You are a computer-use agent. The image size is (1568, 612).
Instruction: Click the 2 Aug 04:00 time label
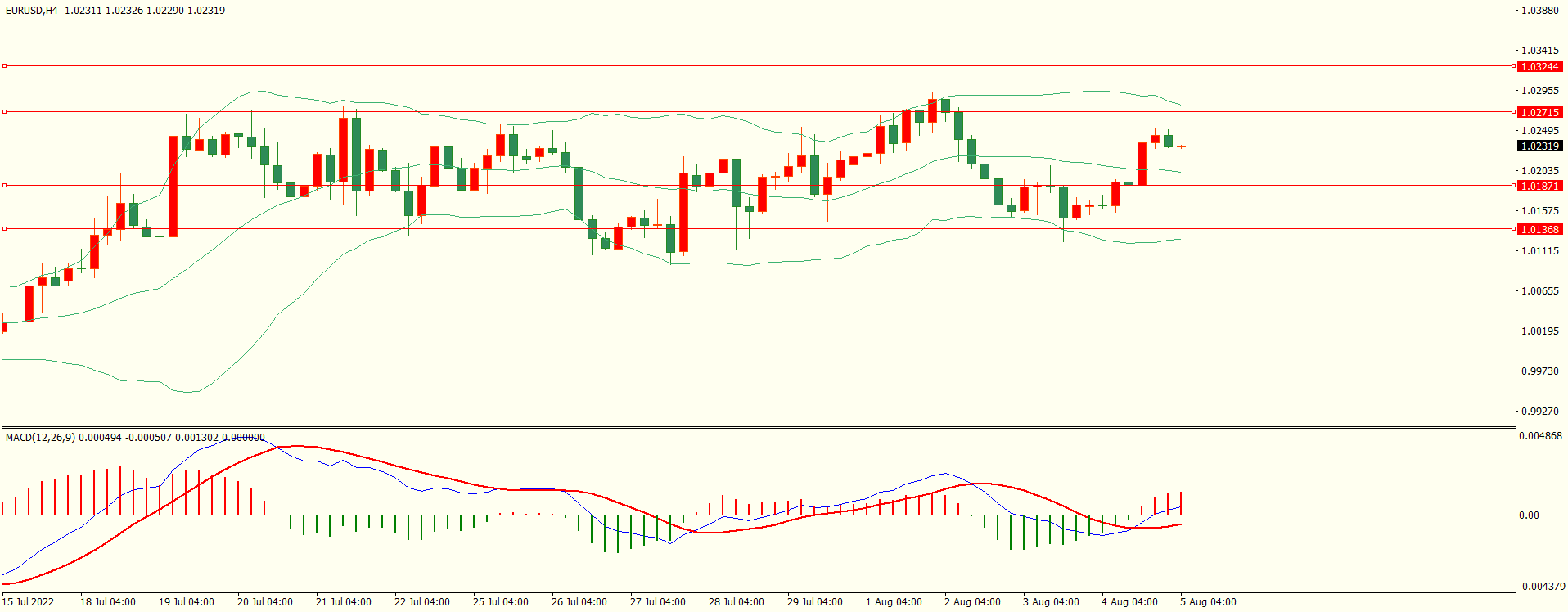click(972, 601)
